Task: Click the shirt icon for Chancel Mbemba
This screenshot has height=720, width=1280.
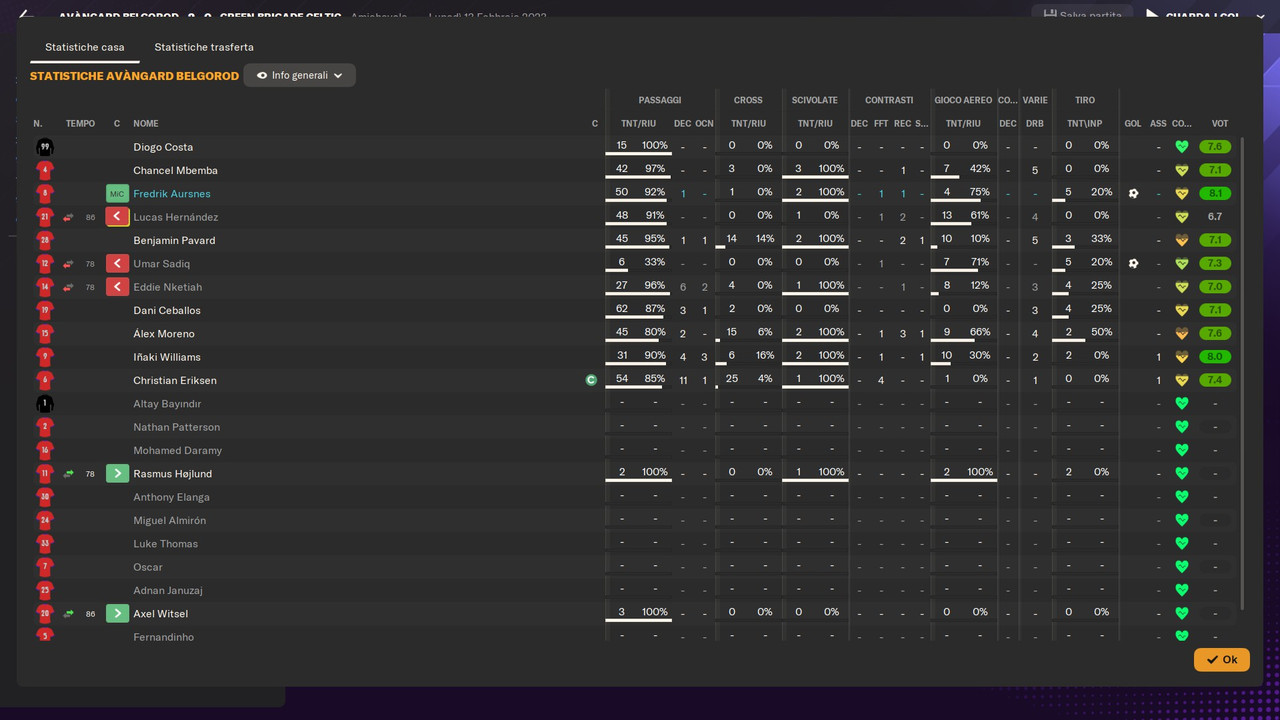Action: [44, 171]
